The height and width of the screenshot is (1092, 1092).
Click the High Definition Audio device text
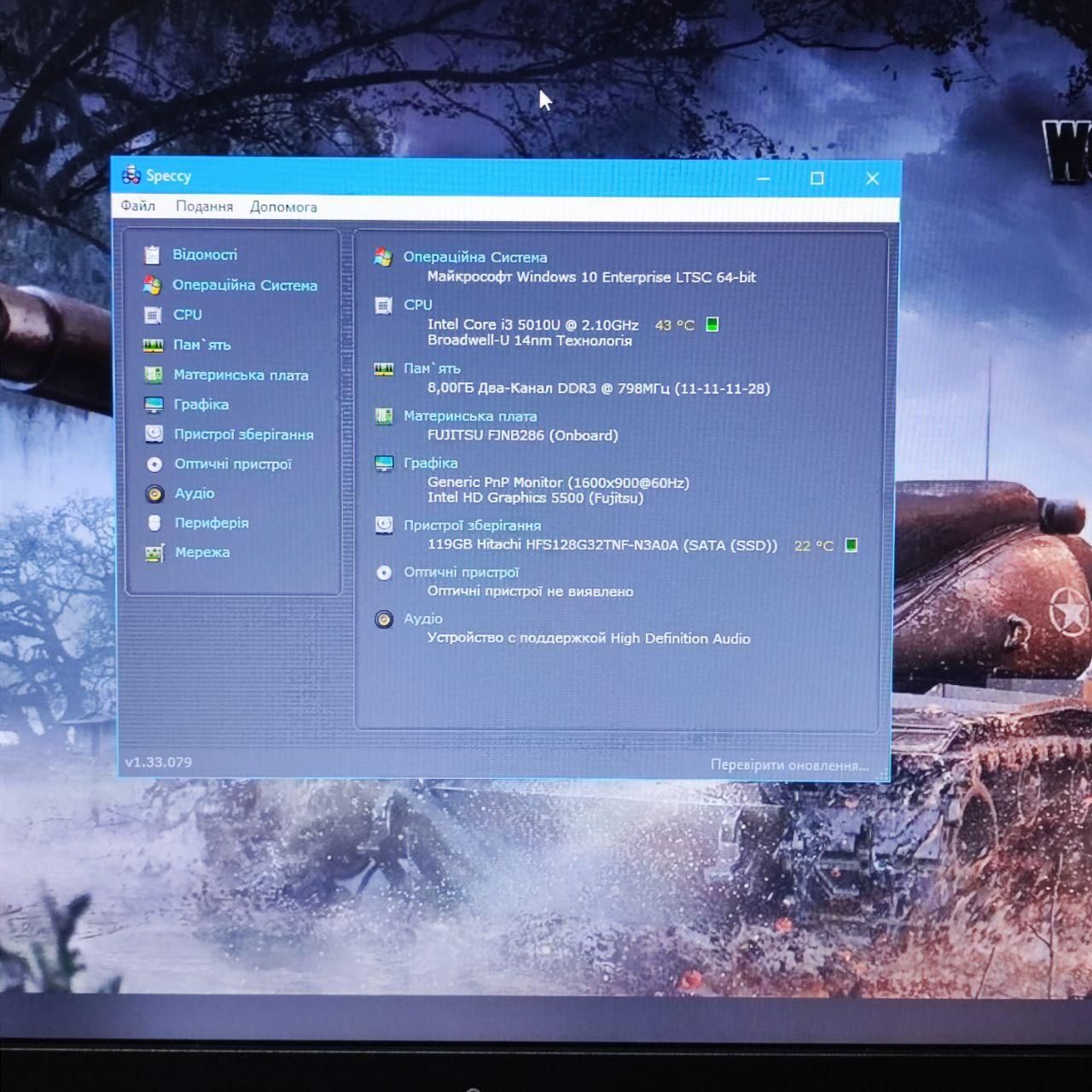589,638
